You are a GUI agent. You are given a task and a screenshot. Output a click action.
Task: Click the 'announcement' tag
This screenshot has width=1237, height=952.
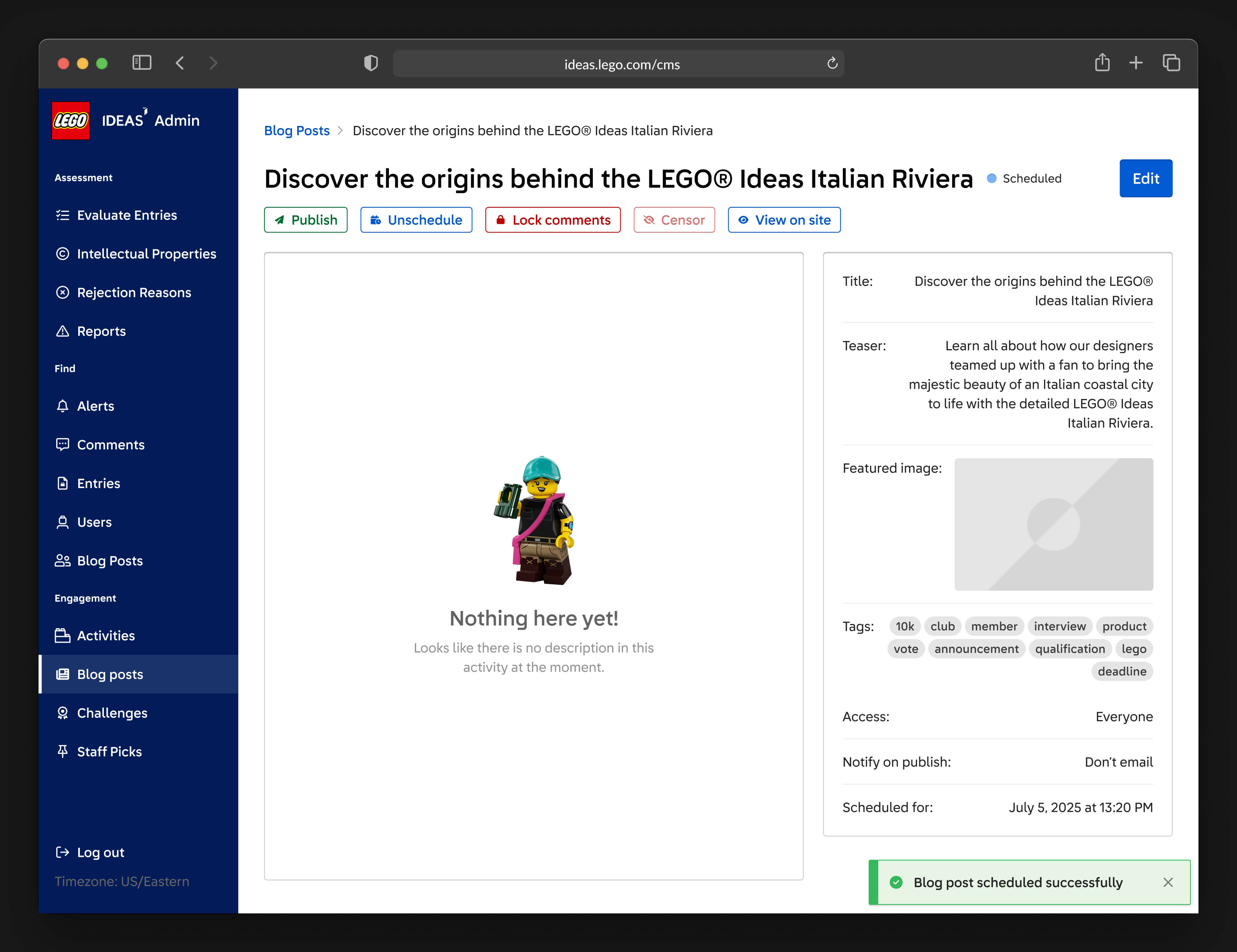click(x=976, y=649)
